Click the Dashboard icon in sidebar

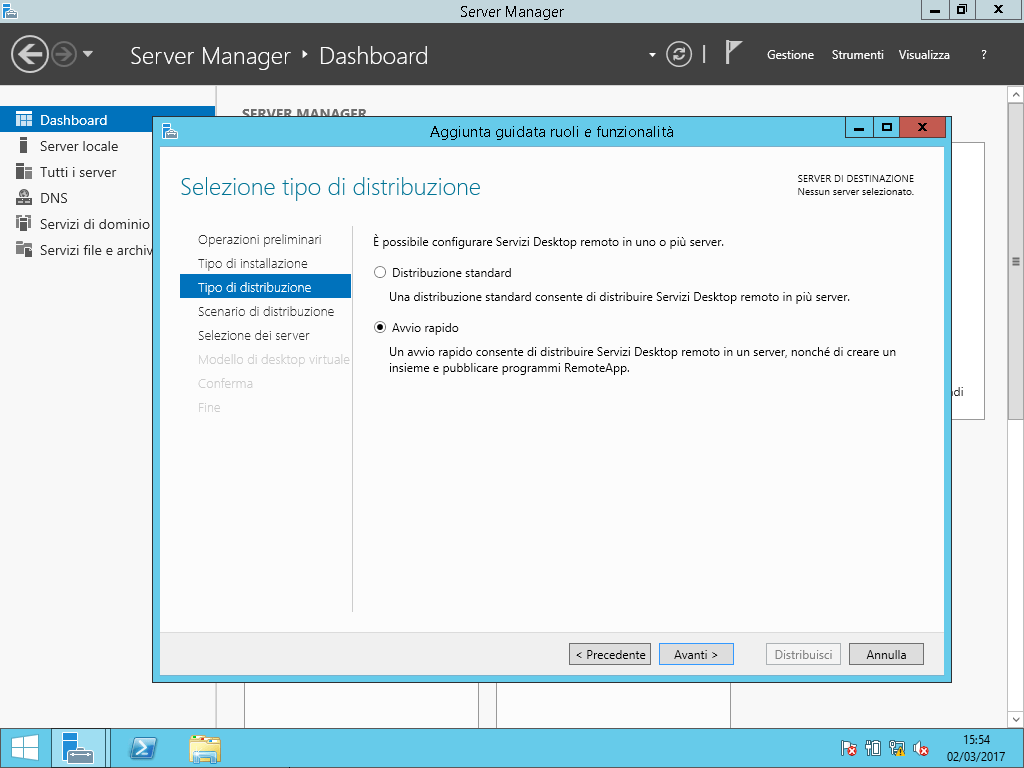click(x=24, y=120)
